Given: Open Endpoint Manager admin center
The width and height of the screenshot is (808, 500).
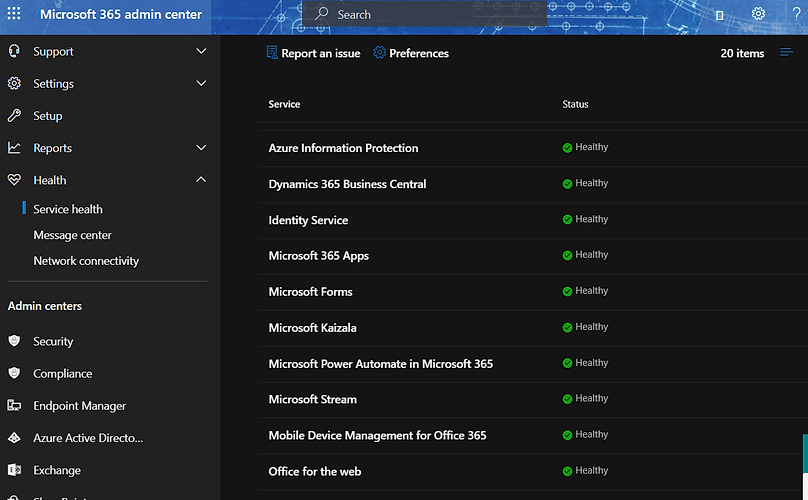Looking at the screenshot, I should coord(79,406).
